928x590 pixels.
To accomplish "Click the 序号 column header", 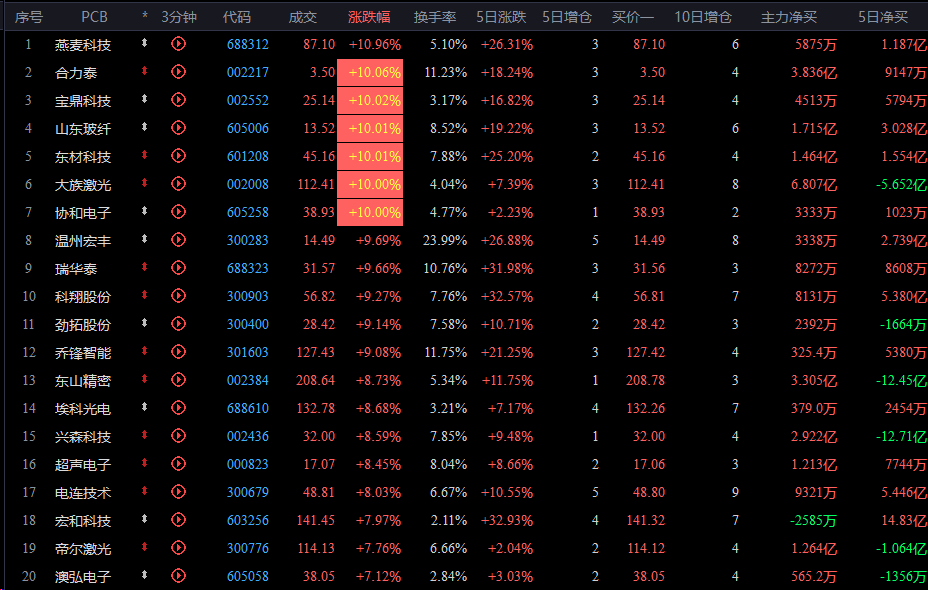I will (29, 17).
